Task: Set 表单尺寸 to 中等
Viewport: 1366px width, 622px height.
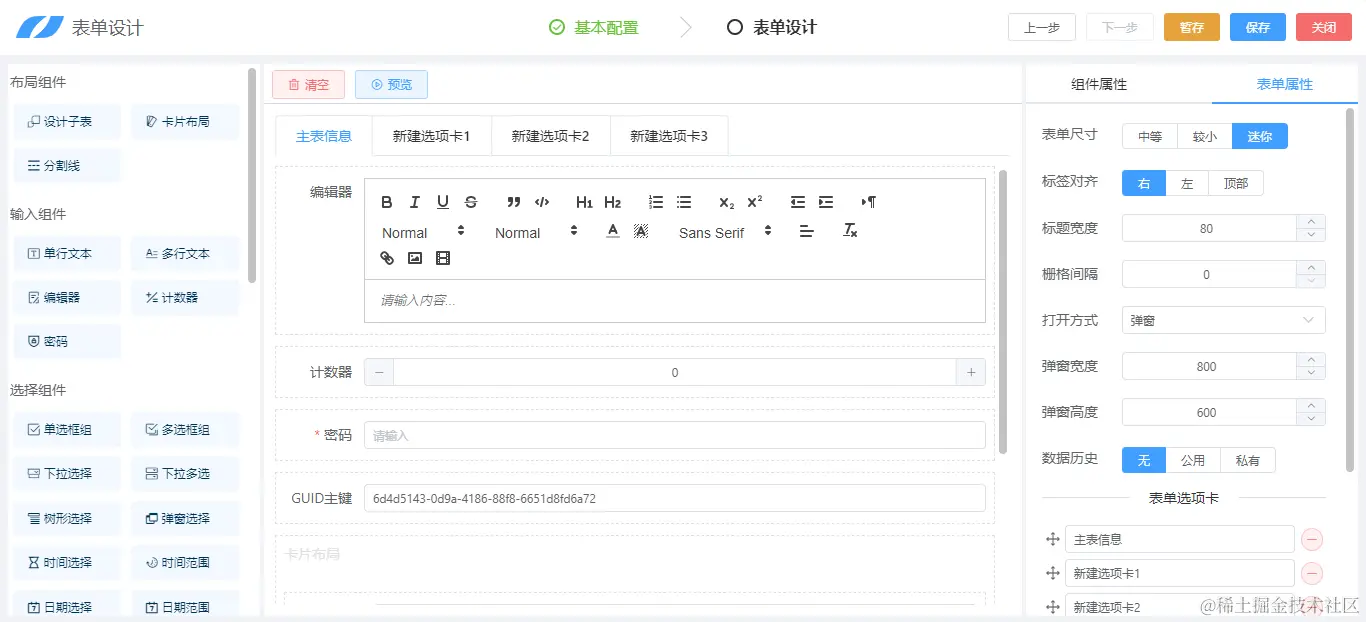Action: pyautogui.click(x=1148, y=134)
